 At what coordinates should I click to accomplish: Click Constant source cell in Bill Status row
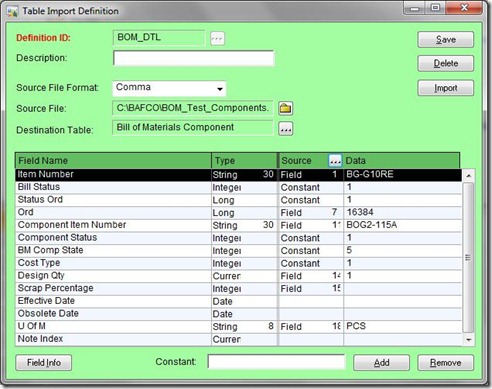pos(311,187)
